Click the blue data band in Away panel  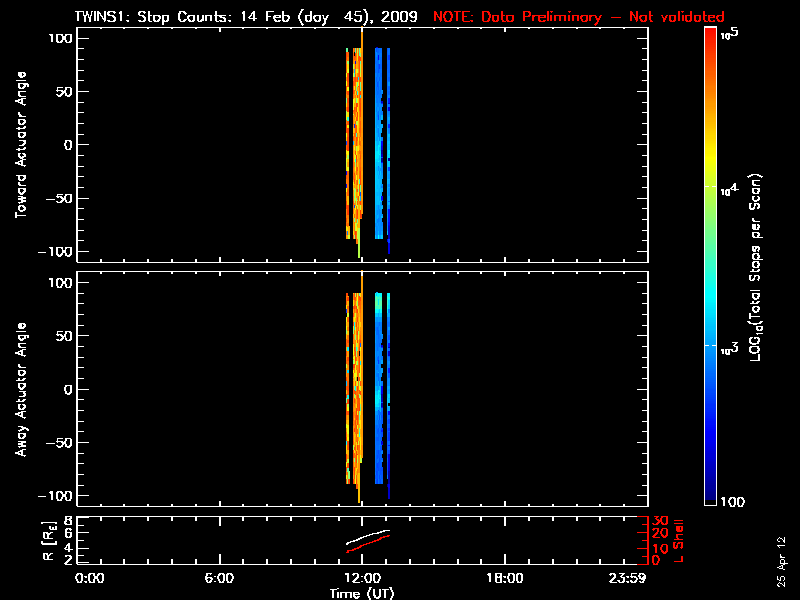[x=379, y=390]
